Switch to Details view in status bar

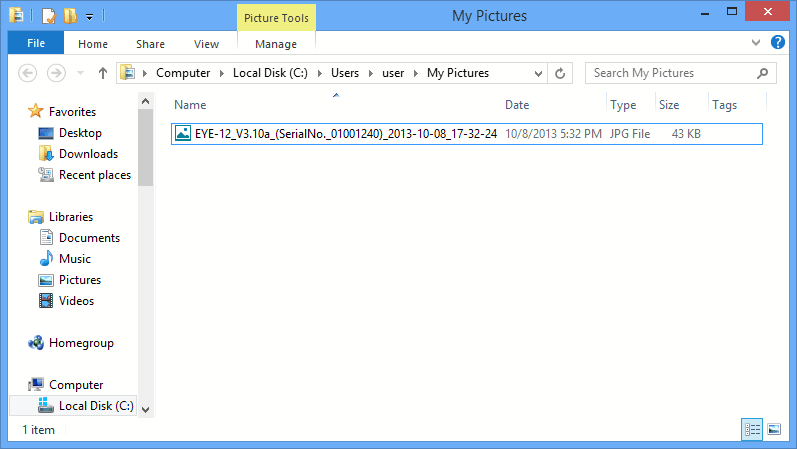(752, 430)
